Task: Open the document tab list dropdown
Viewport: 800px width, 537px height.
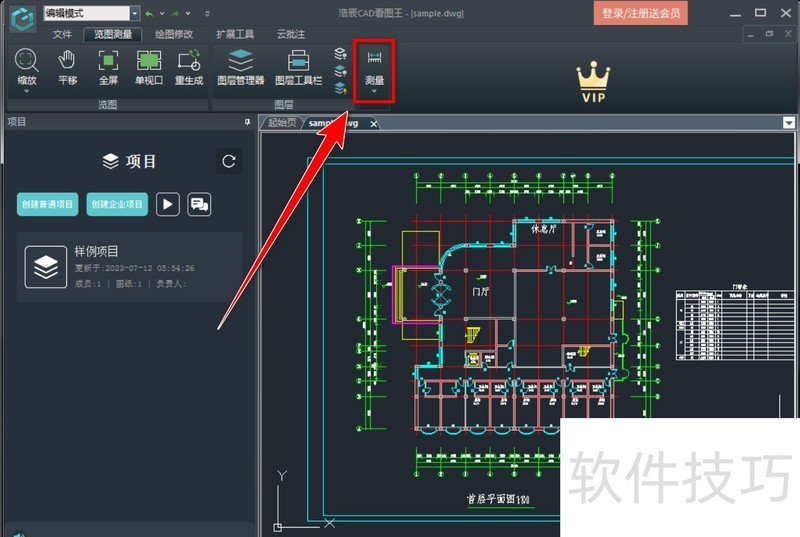Action: click(x=789, y=123)
